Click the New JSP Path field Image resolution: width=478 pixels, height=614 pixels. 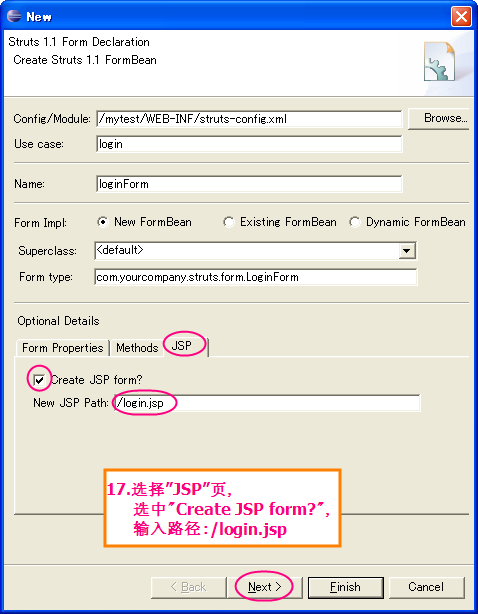click(266, 403)
